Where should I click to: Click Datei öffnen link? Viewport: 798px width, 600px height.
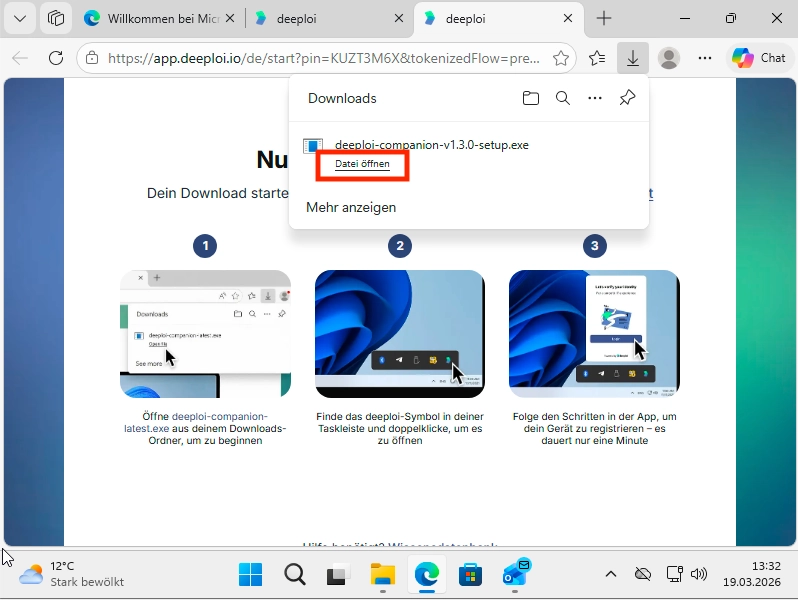pos(362,164)
